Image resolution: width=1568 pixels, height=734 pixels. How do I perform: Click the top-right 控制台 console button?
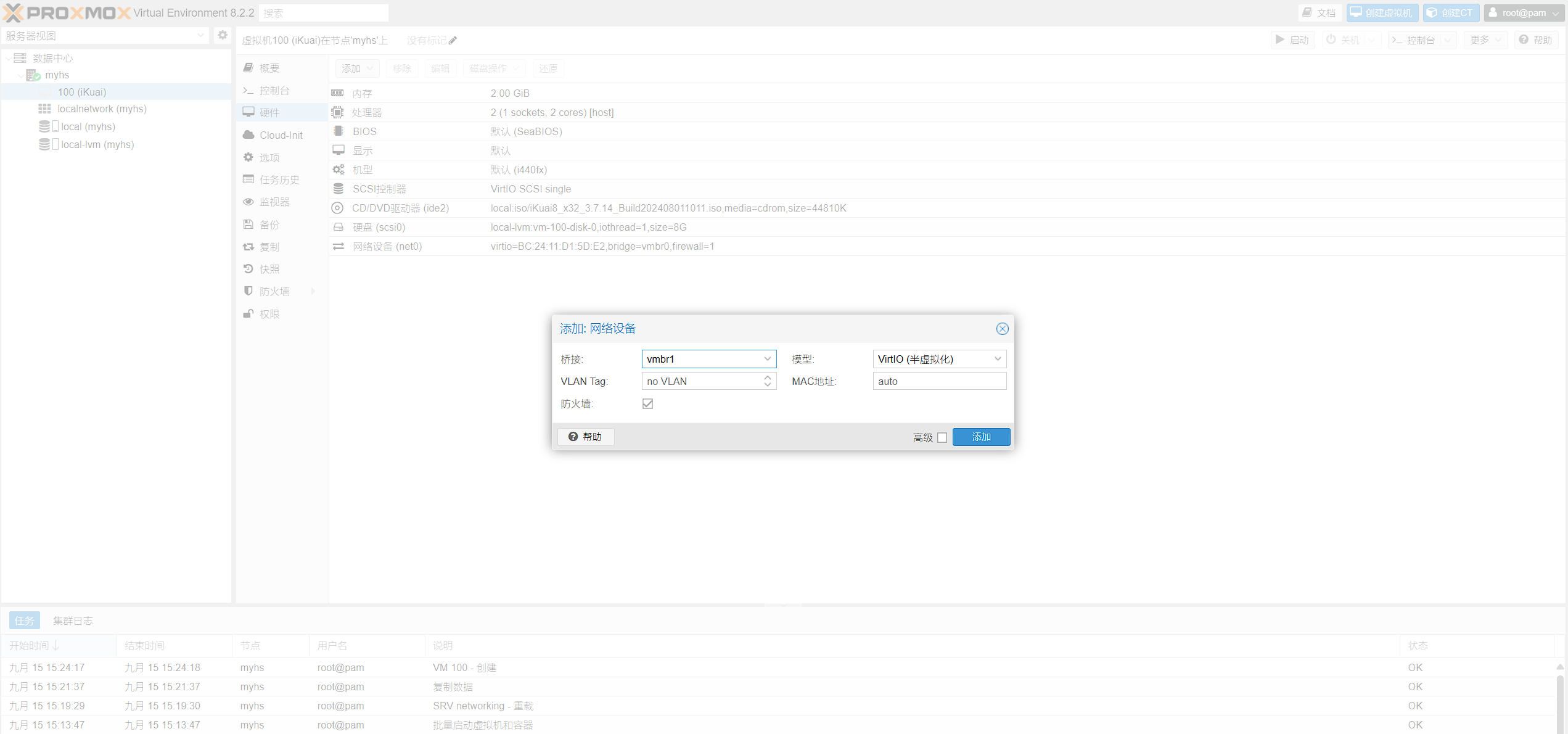click(1413, 40)
